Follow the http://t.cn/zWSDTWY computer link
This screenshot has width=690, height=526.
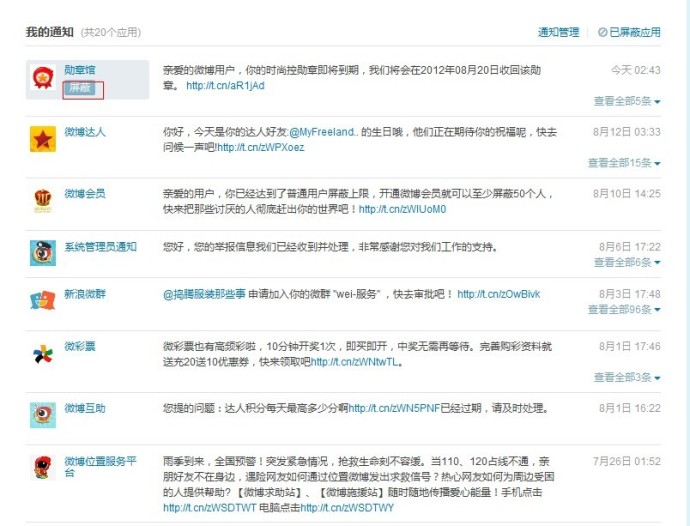click(x=347, y=508)
